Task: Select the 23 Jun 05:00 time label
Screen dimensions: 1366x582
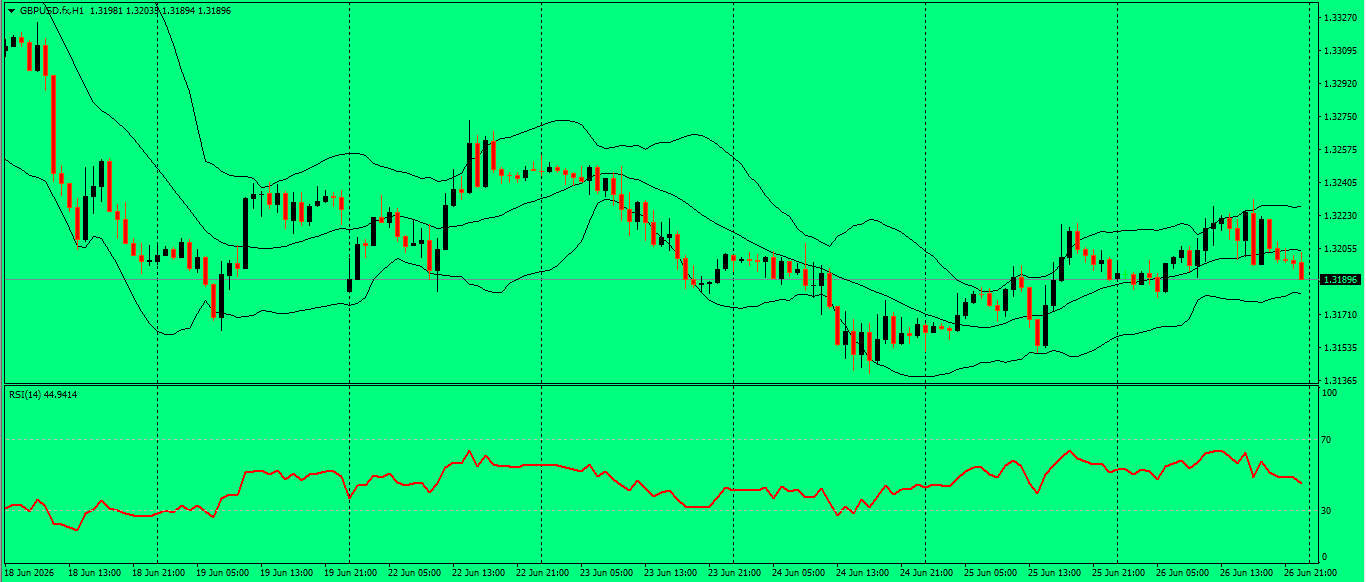Action: point(606,573)
